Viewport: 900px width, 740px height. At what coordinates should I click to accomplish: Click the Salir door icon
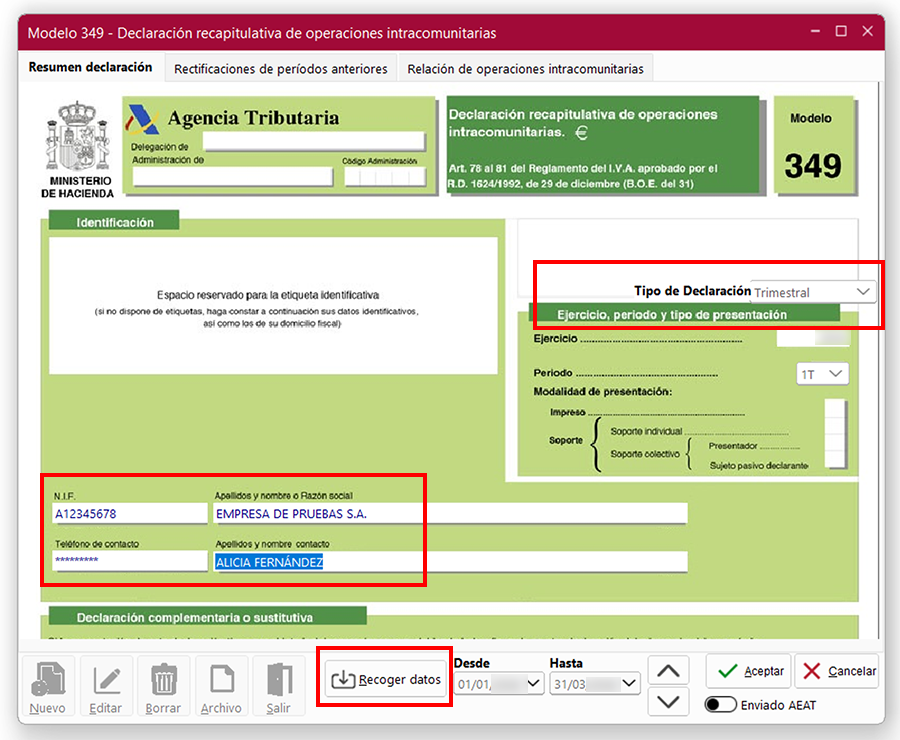(278, 684)
